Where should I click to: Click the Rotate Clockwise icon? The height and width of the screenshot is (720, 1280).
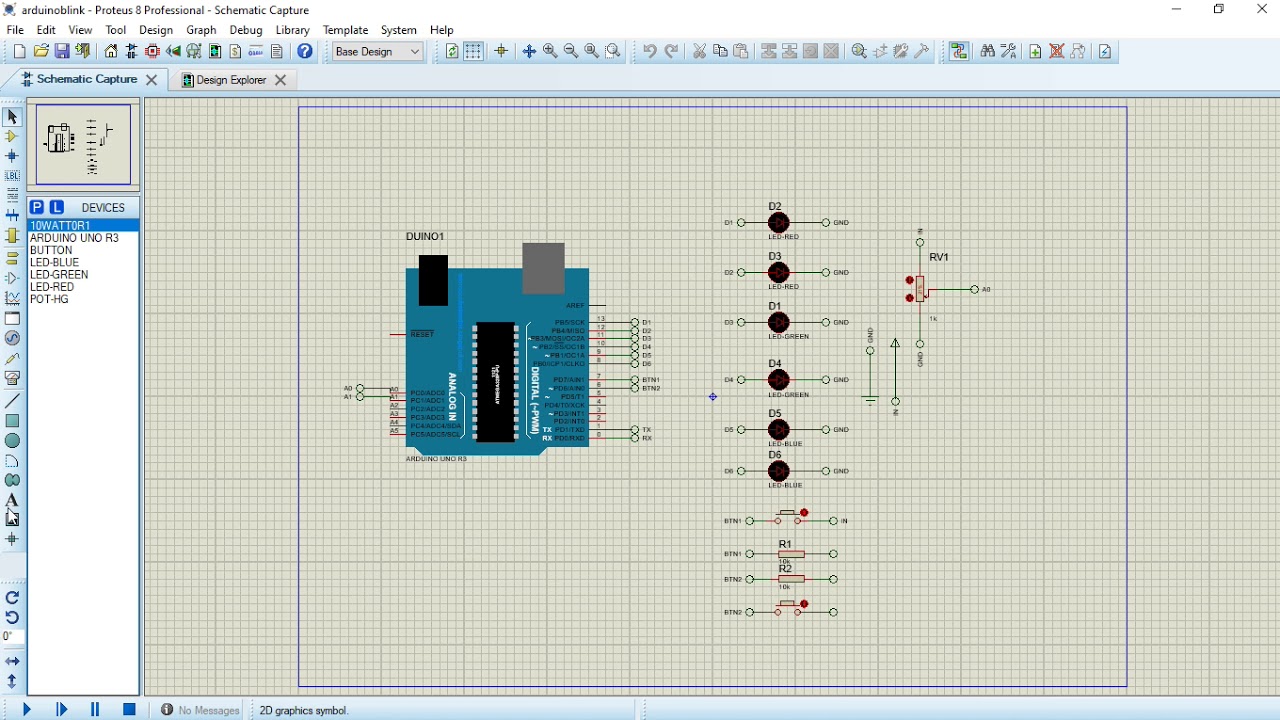[12, 597]
